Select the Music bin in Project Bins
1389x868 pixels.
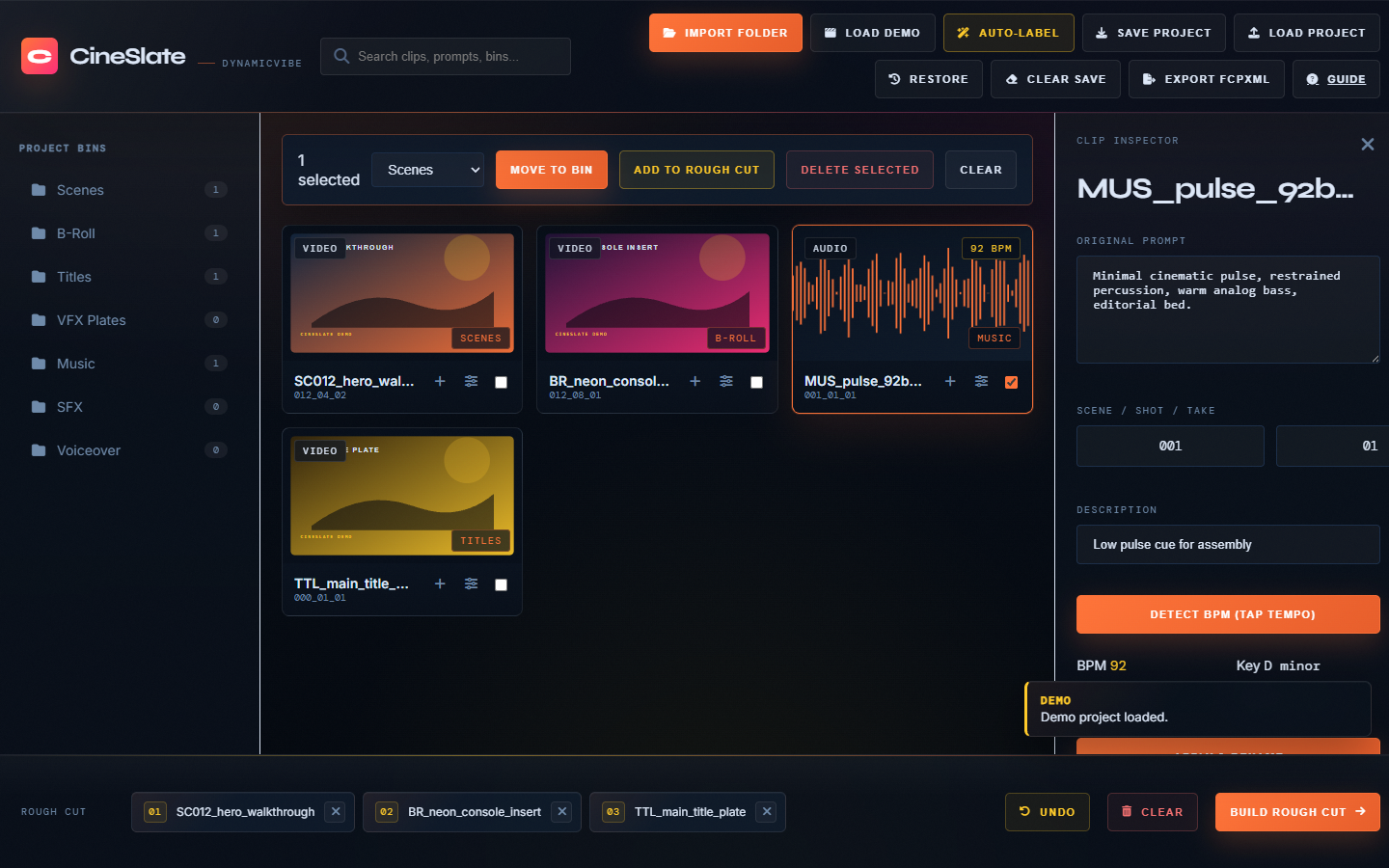(74, 364)
